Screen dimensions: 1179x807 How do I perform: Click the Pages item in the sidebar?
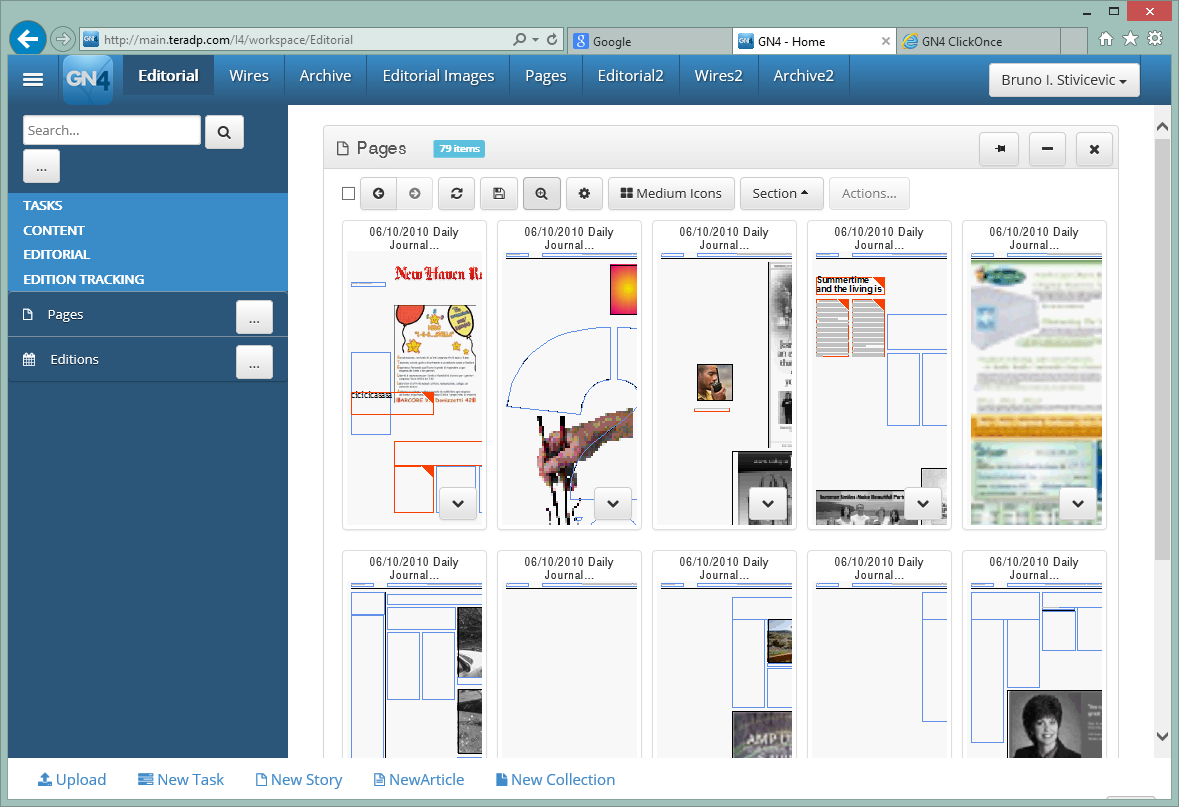(65, 314)
